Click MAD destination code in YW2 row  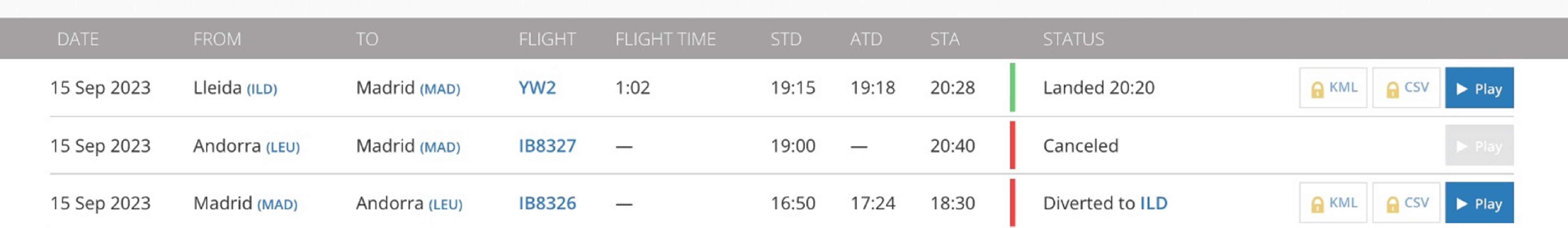[440, 89]
